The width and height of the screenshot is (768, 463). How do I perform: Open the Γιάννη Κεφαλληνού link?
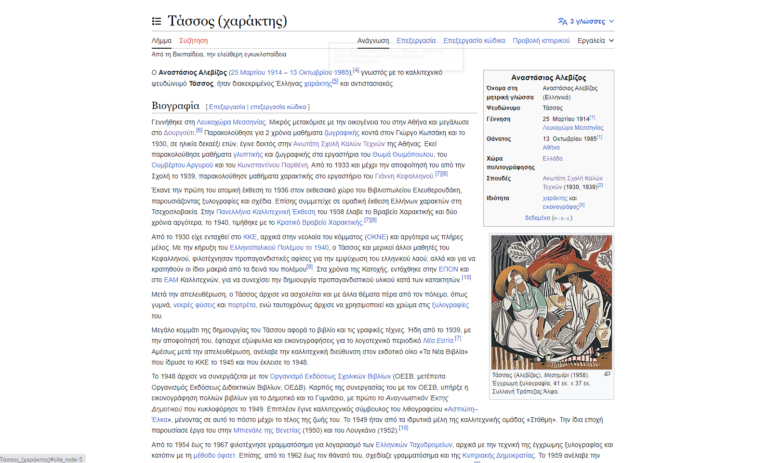coord(404,176)
